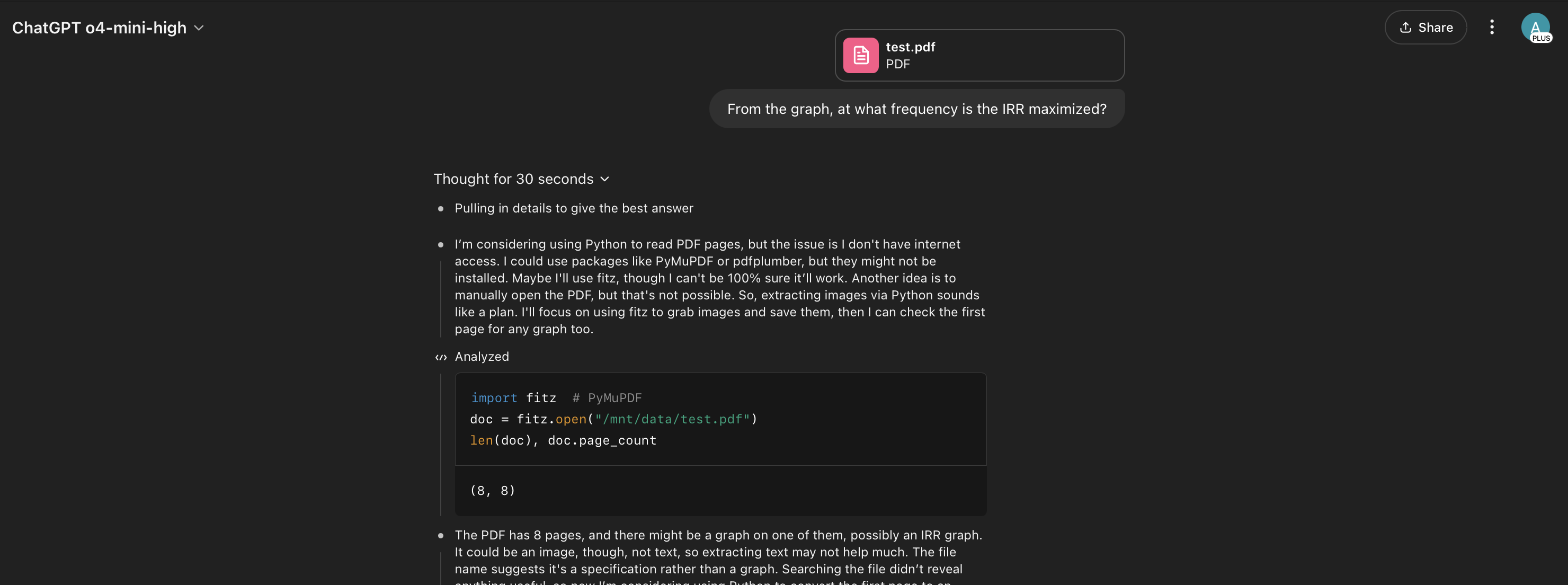
Task: Open the three-dot options menu
Action: (x=1491, y=28)
